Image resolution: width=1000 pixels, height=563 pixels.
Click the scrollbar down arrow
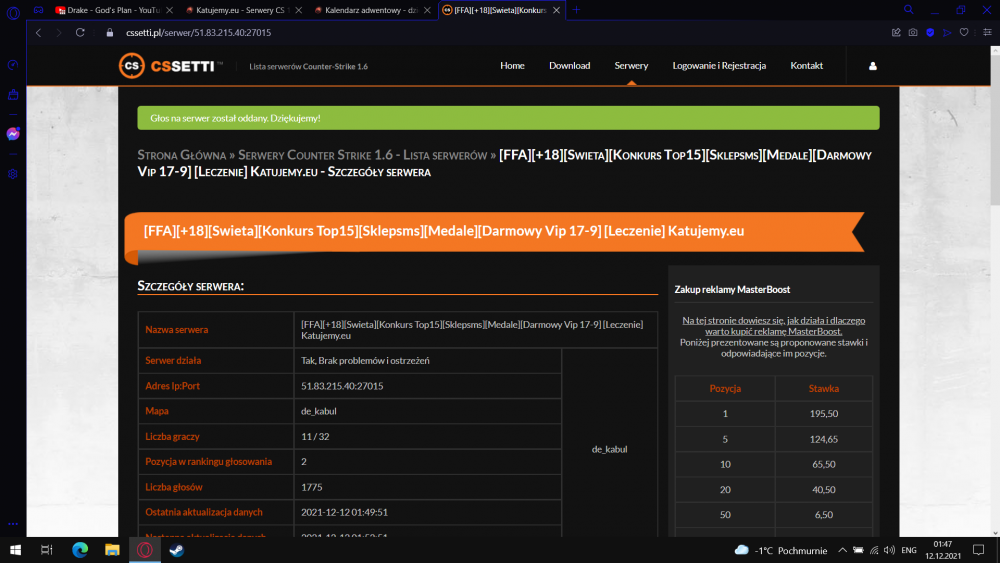pyautogui.click(x=995, y=532)
